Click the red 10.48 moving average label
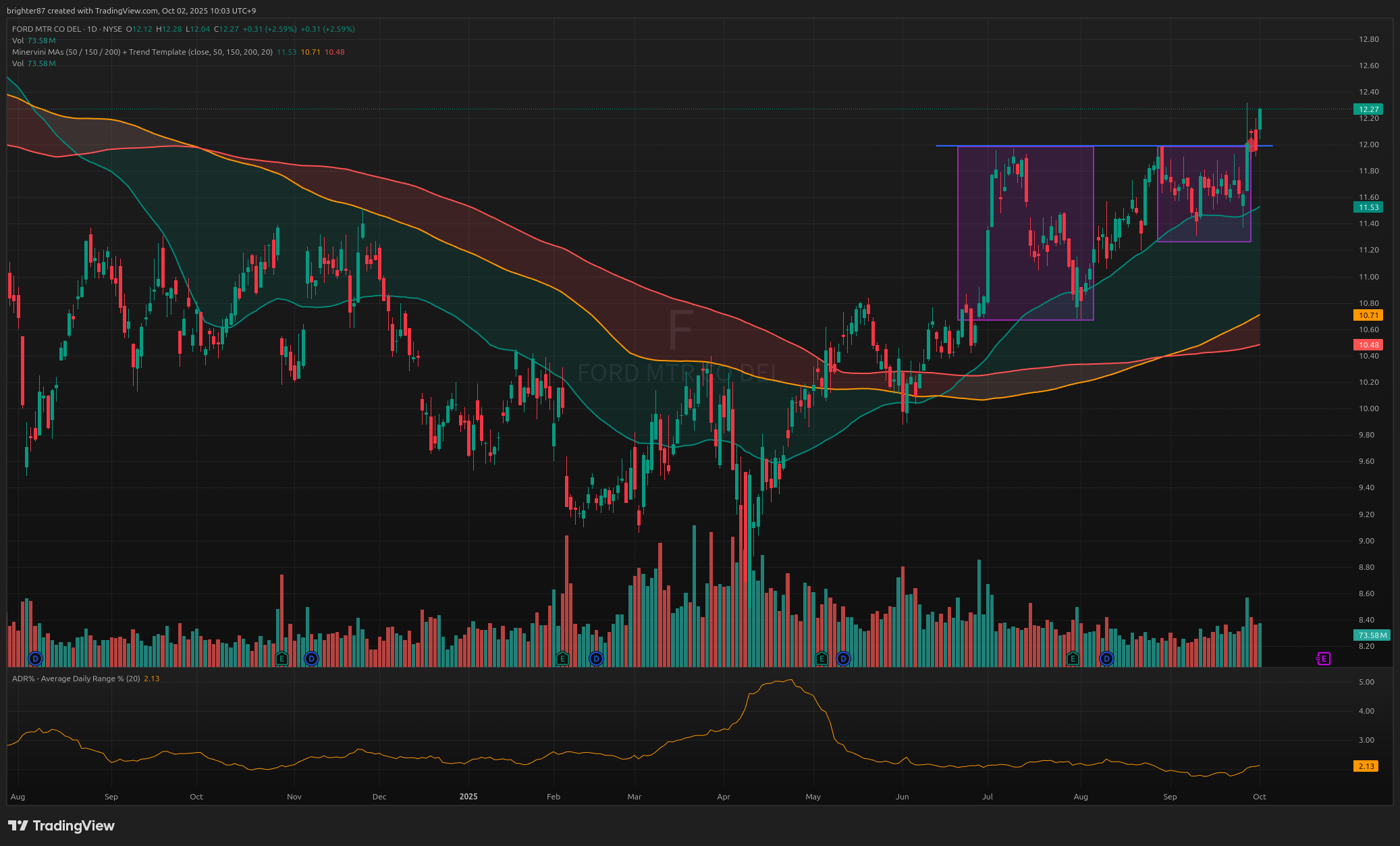Viewport: 1400px width, 846px height. tap(1368, 345)
